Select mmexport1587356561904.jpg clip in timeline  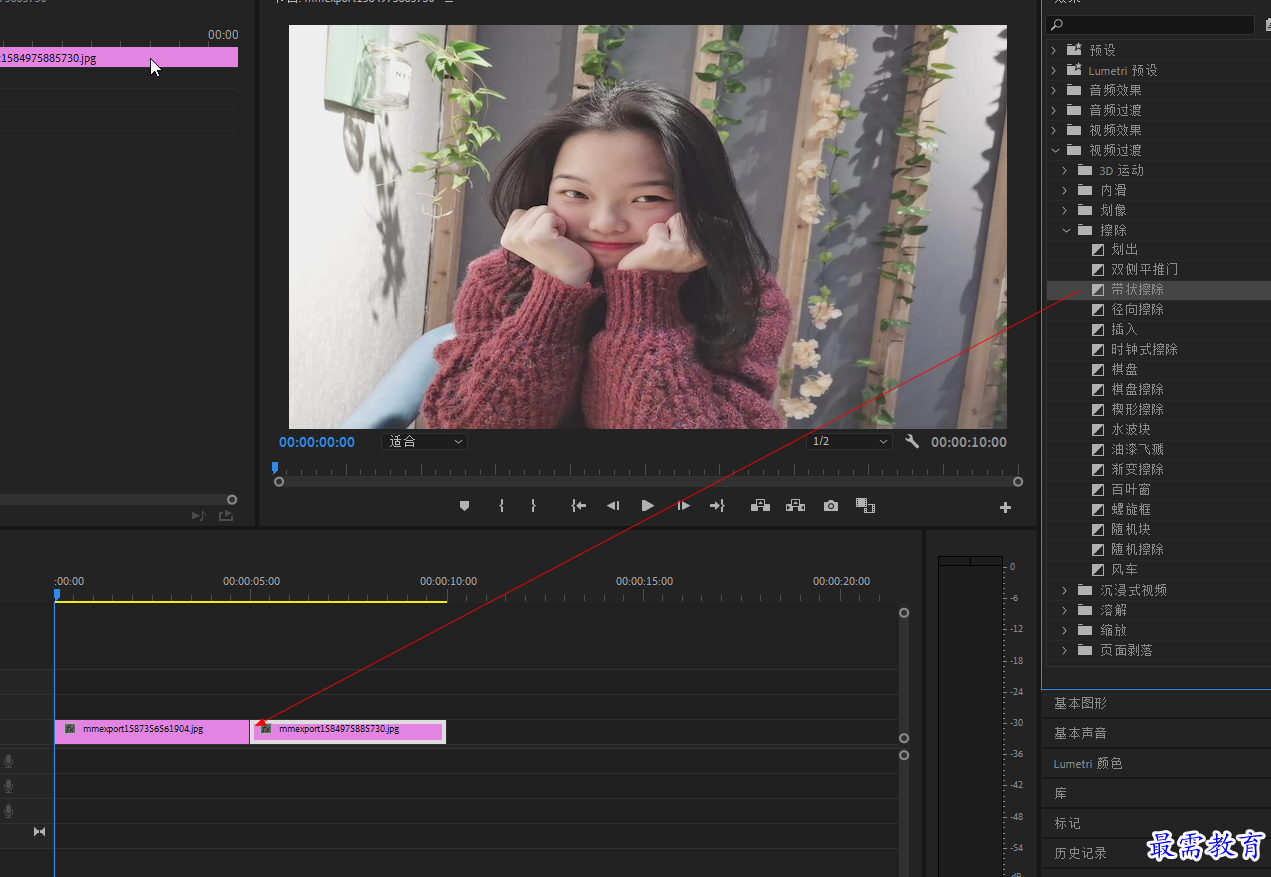[152, 731]
